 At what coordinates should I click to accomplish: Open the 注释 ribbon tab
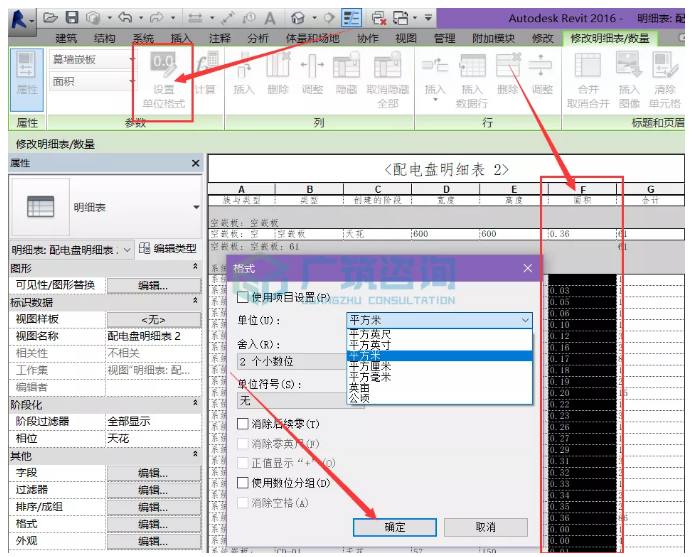click(220, 39)
